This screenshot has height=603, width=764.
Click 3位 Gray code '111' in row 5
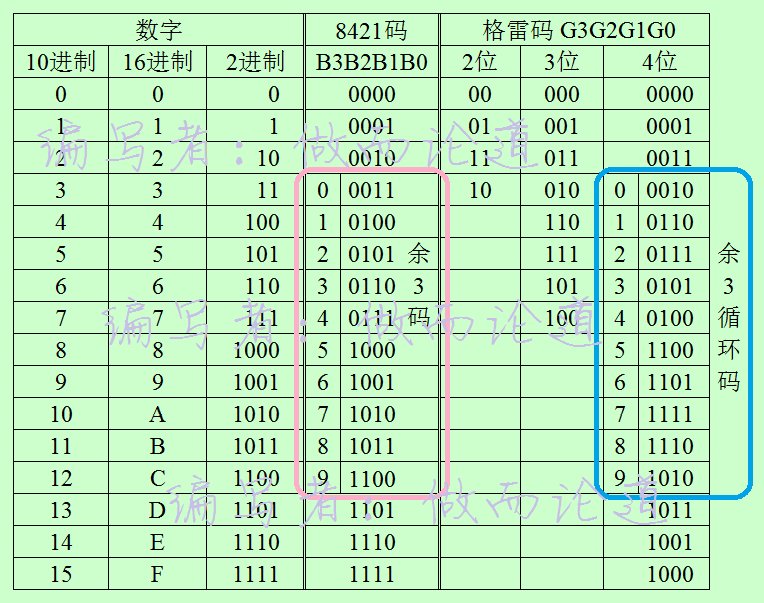(x=562, y=254)
